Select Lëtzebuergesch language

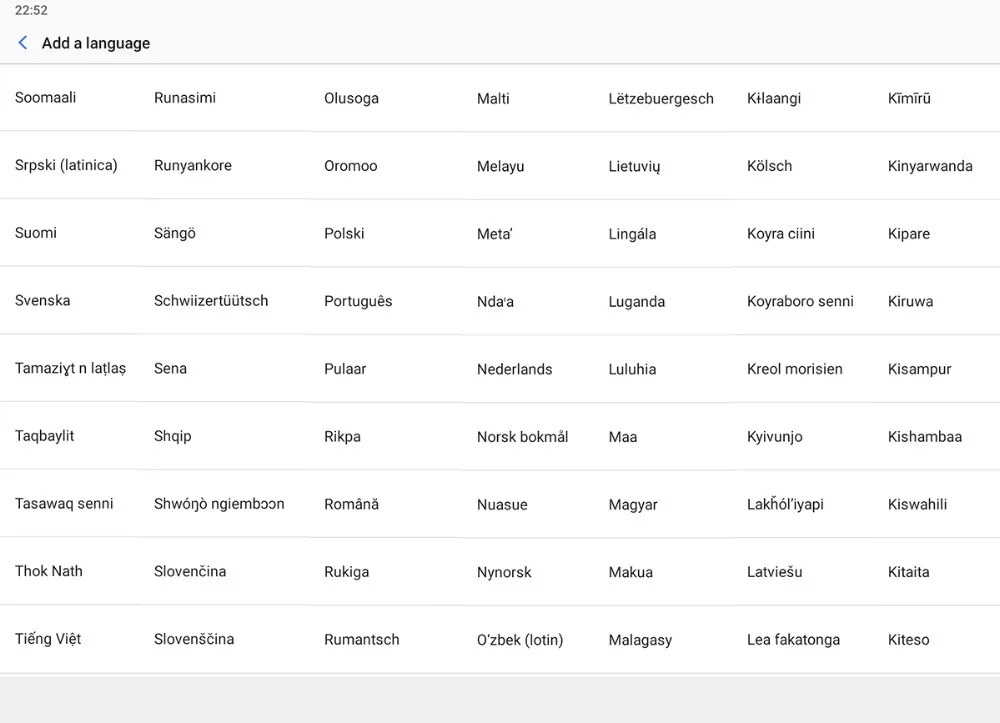661,99
